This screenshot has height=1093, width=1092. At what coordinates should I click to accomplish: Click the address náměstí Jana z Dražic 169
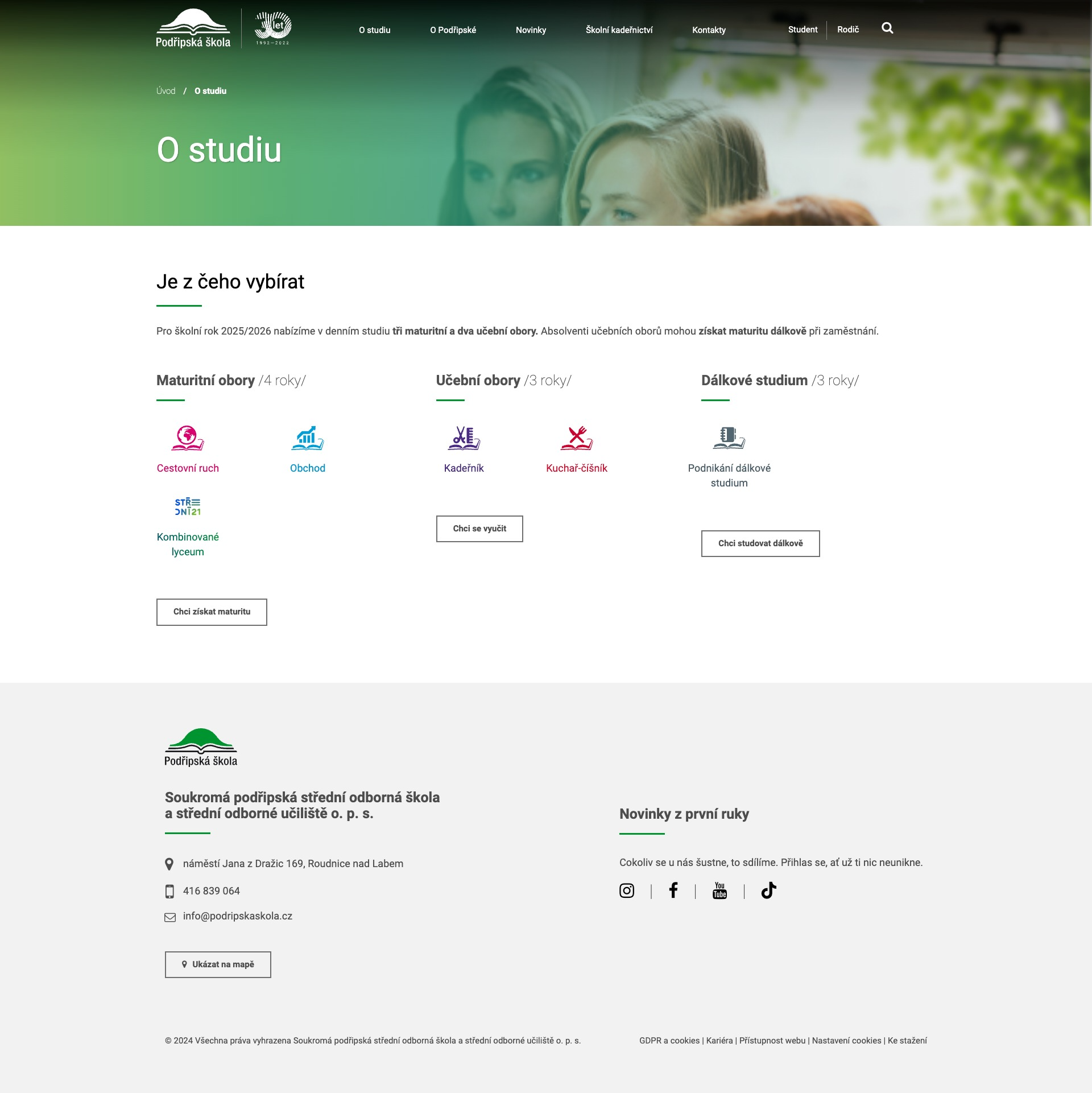point(293,864)
